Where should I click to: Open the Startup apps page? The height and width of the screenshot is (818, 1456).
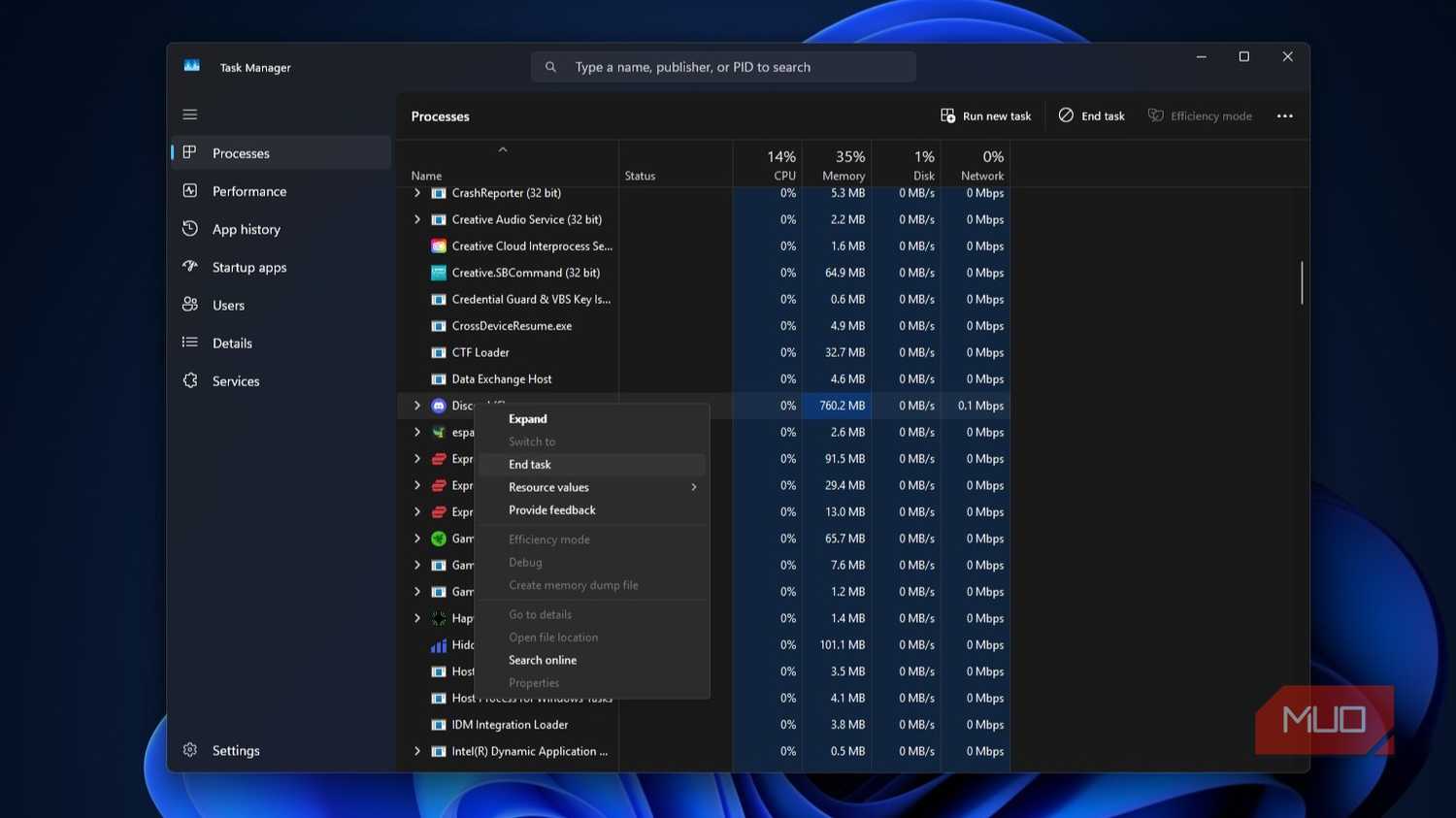point(281,267)
